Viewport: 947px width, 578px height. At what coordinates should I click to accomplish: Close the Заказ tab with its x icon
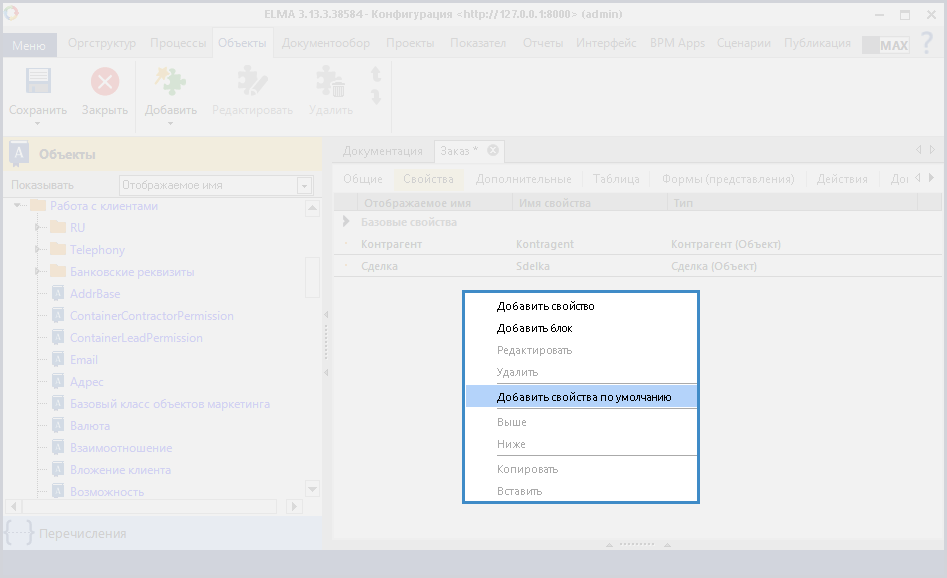coord(493,151)
